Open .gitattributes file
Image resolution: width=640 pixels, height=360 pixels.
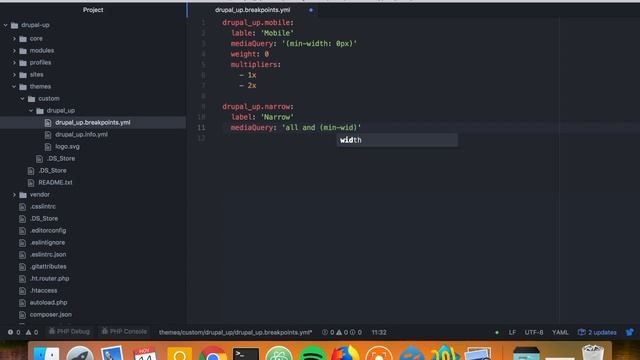pyautogui.click(x=48, y=267)
